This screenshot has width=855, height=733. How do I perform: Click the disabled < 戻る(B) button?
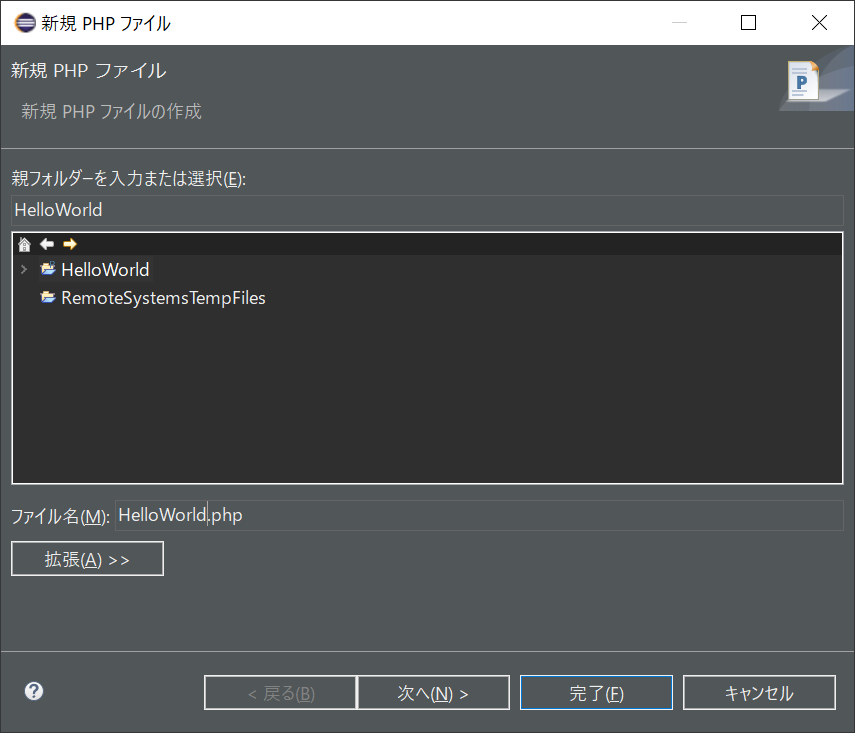280,692
